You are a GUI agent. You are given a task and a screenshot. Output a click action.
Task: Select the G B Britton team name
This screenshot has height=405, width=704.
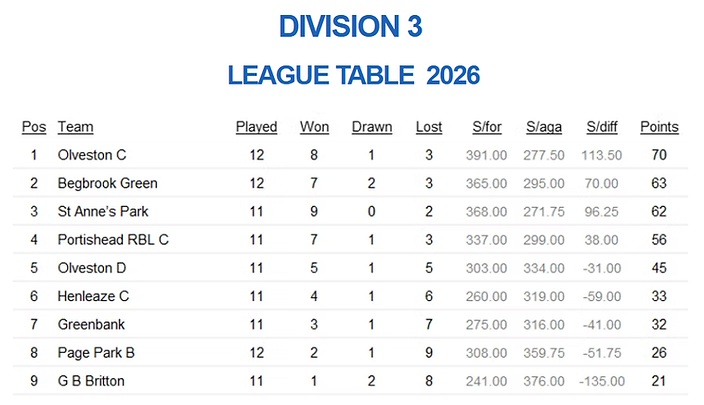coord(91,381)
